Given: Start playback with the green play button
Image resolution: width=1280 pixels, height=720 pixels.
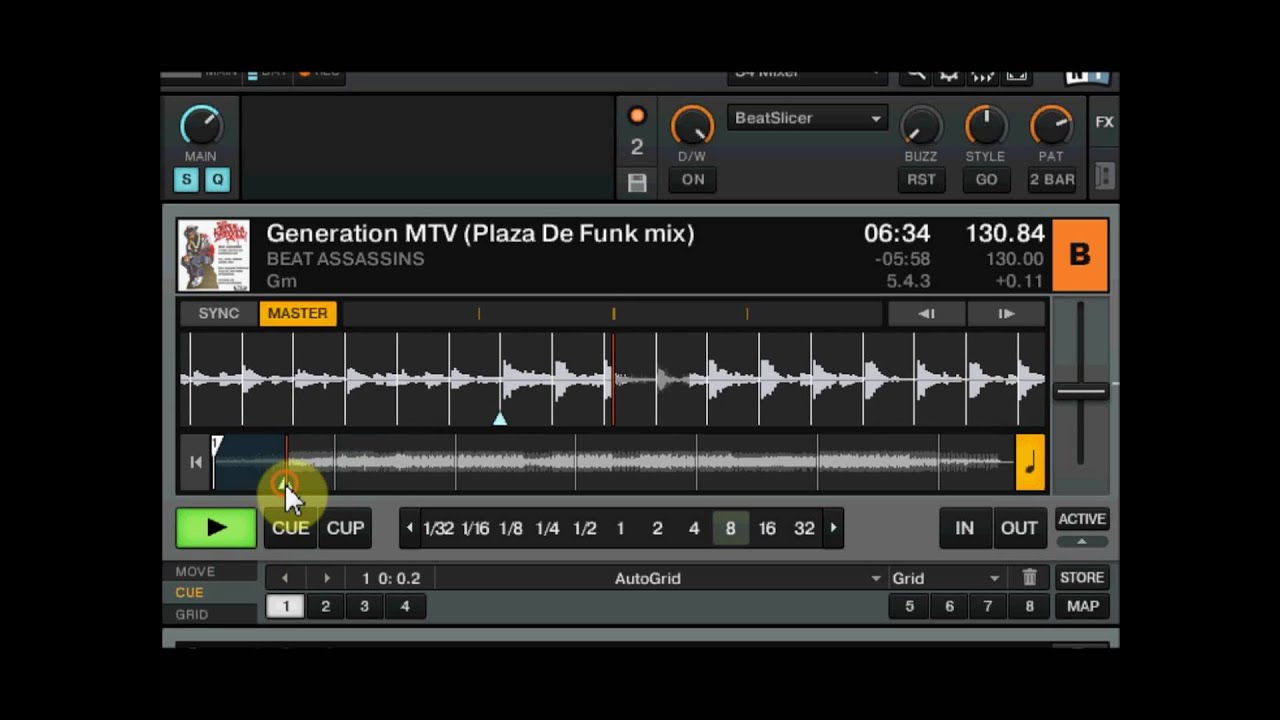Looking at the screenshot, I should (x=216, y=528).
